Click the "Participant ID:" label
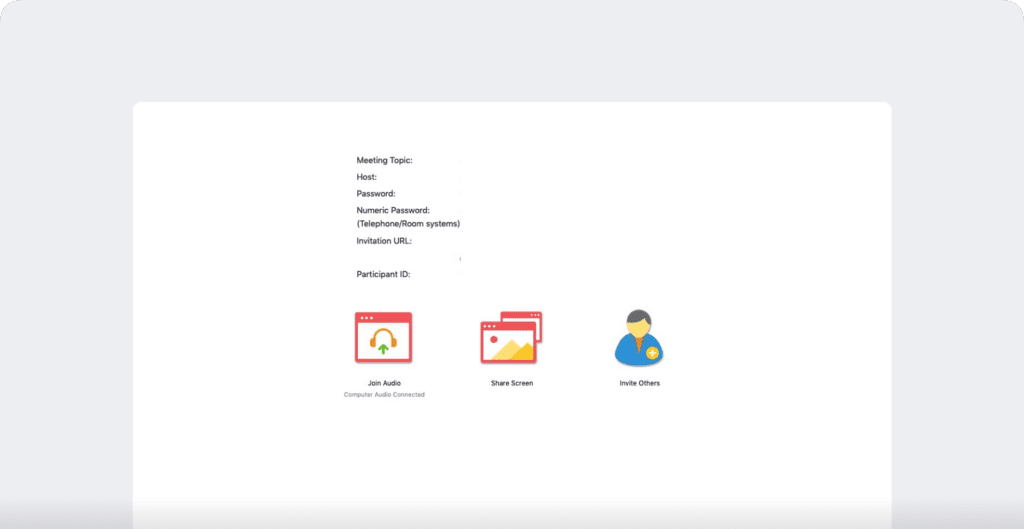Image resolution: width=1024 pixels, height=529 pixels. [383, 274]
